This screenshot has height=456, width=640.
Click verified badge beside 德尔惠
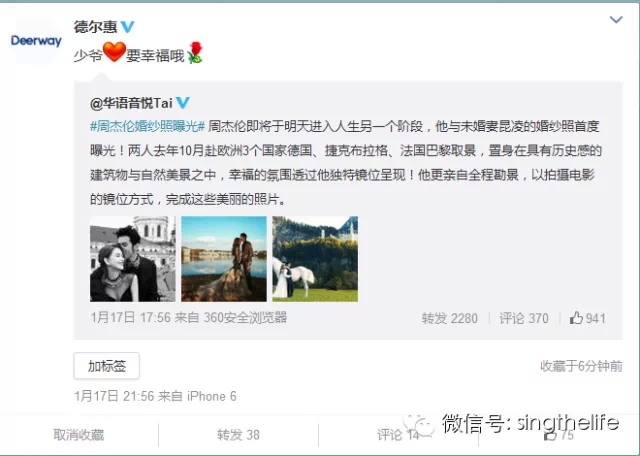pos(127,27)
